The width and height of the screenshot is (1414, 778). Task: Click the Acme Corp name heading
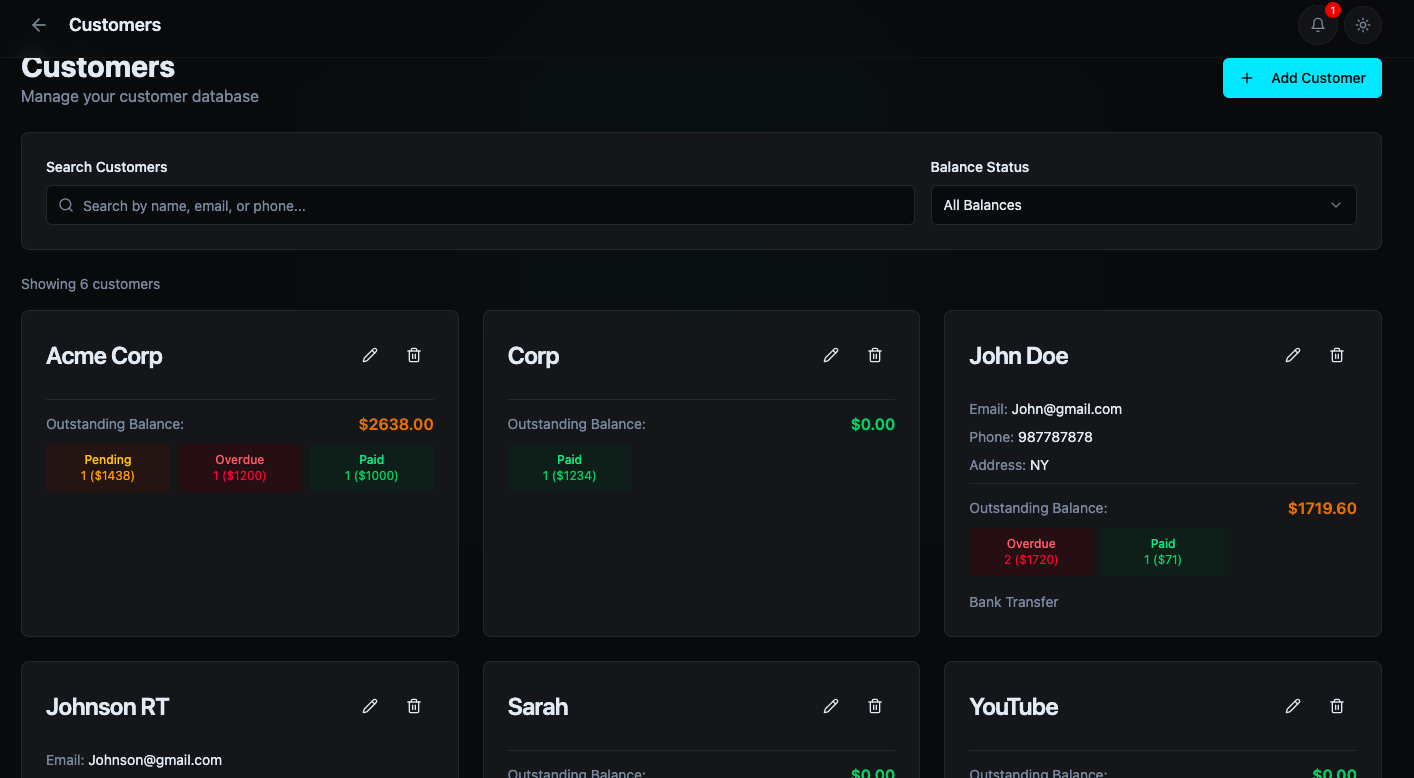104,356
